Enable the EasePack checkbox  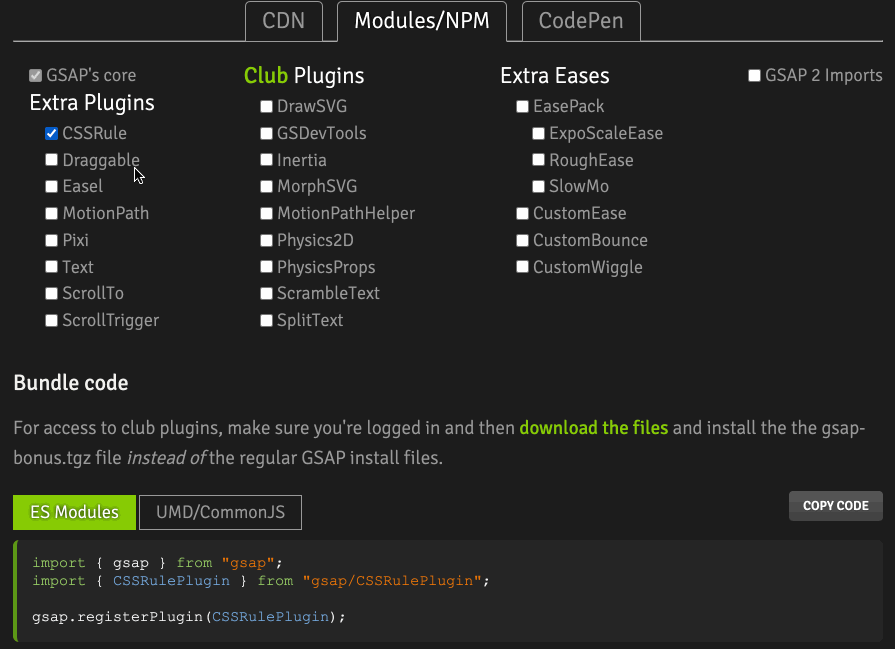click(x=522, y=107)
